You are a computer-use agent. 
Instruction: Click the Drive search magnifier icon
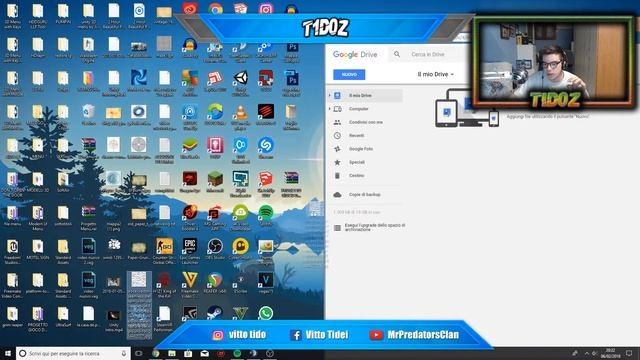click(397, 54)
